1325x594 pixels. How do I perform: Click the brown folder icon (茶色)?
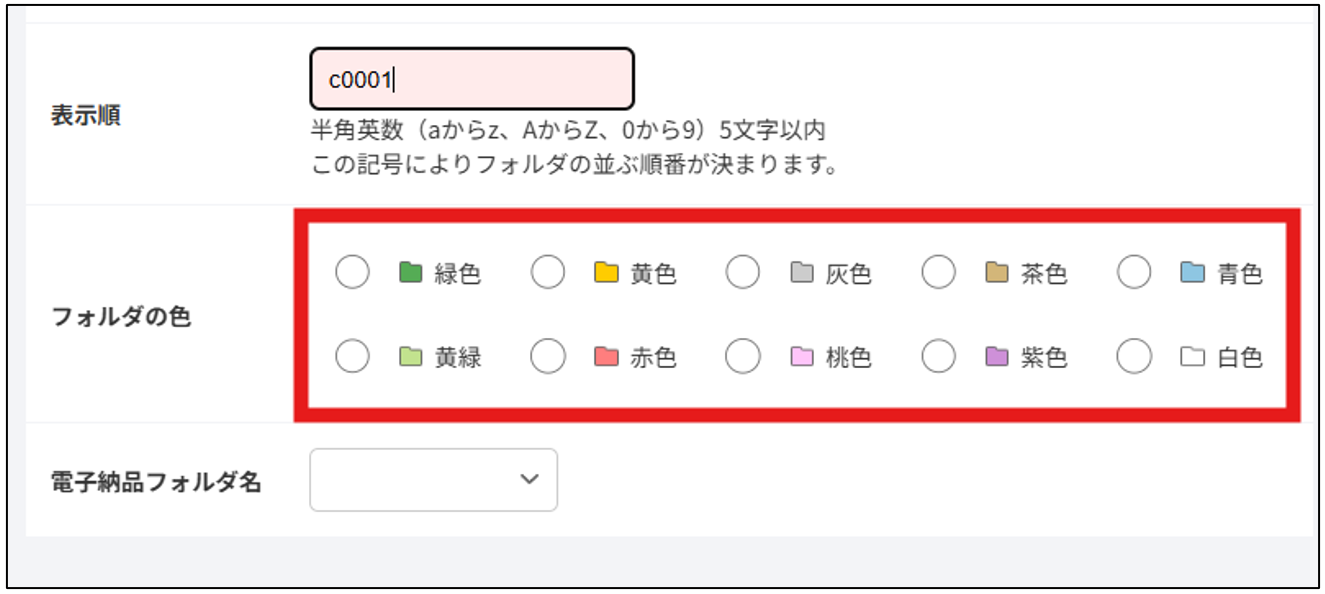pyautogui.click(x=997, y=272)
